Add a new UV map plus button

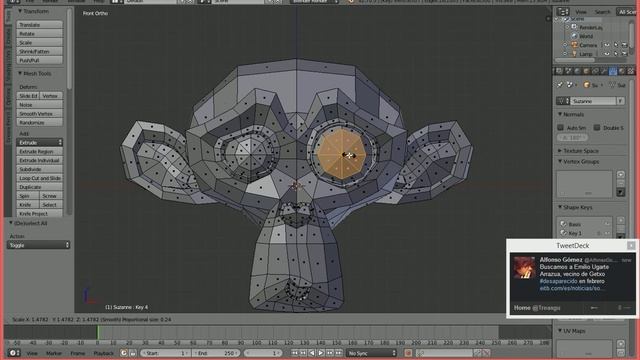coord(621,344)
